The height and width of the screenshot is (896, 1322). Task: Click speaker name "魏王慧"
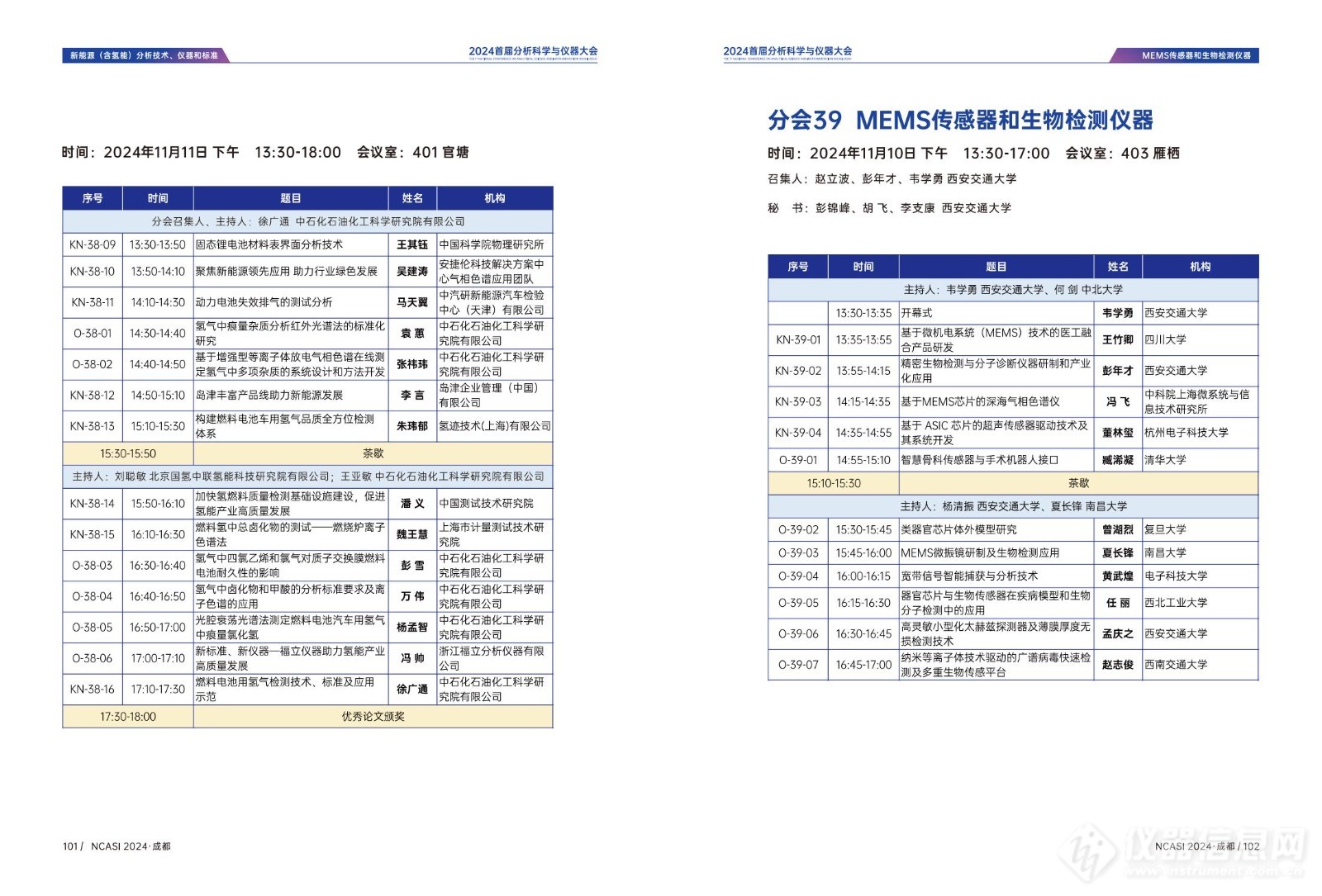(412, 534)
